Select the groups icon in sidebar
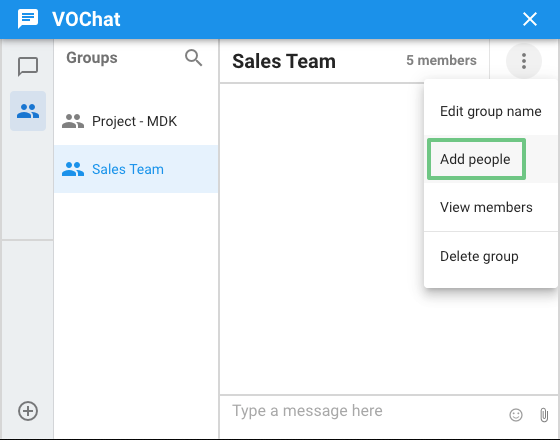560x440 pixels. click(28, 111)
